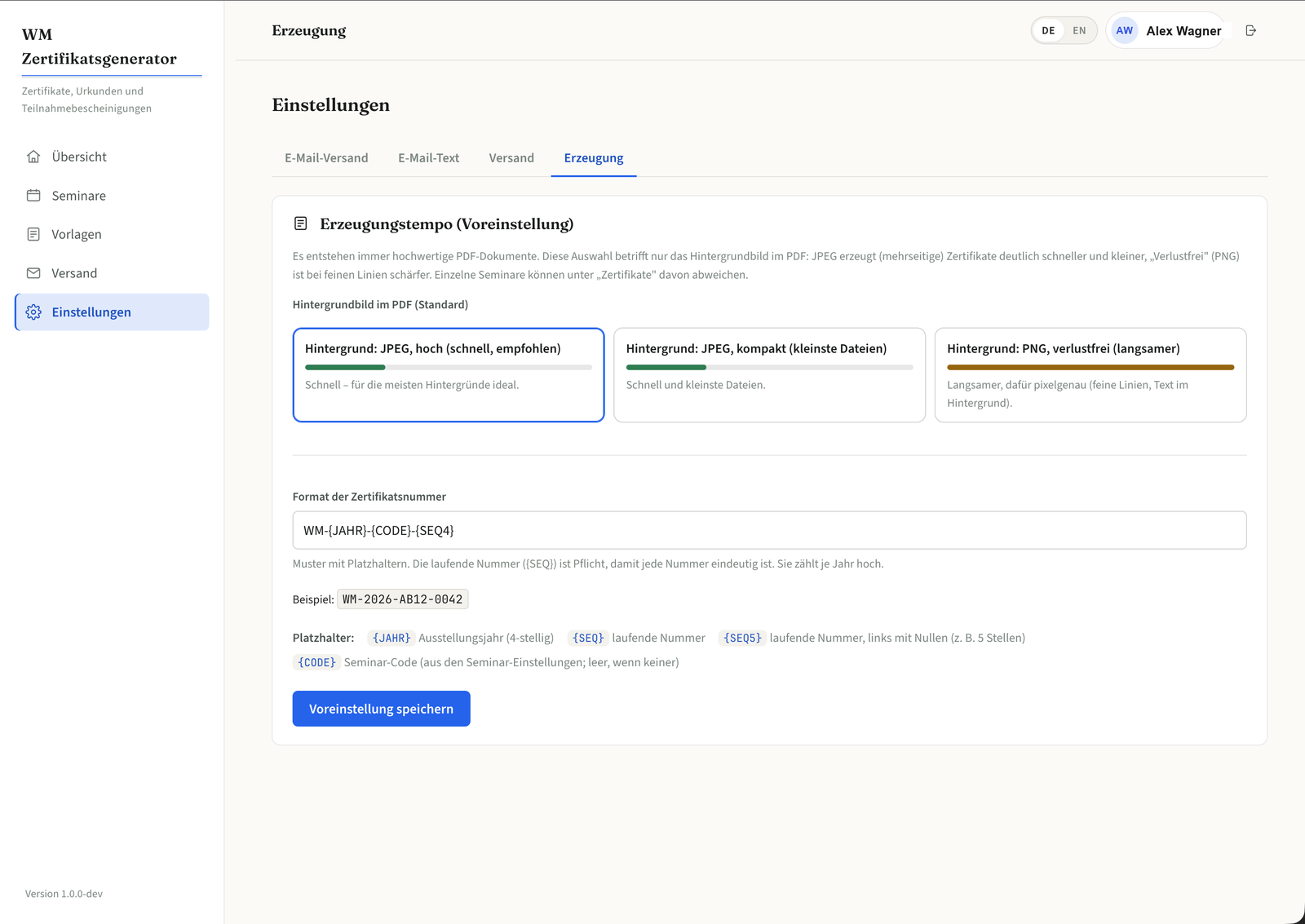Switch language to EN
1305x924 pixels.
[x=1079, y=31]
